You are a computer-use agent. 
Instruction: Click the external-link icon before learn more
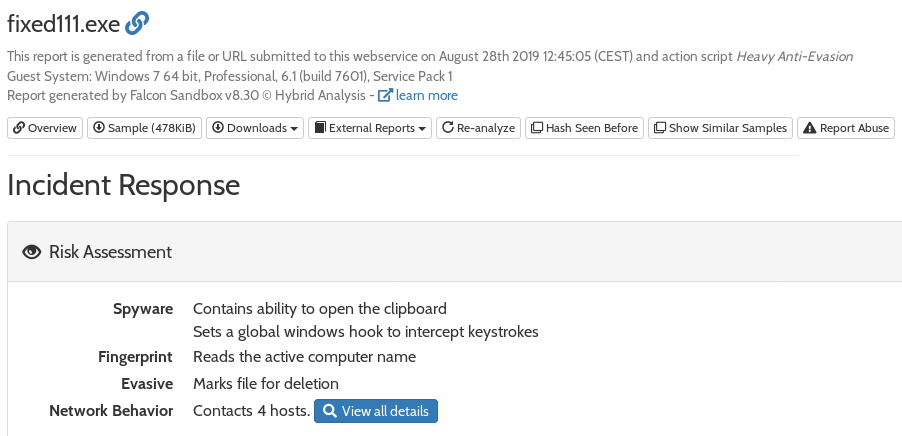[385, 95]
